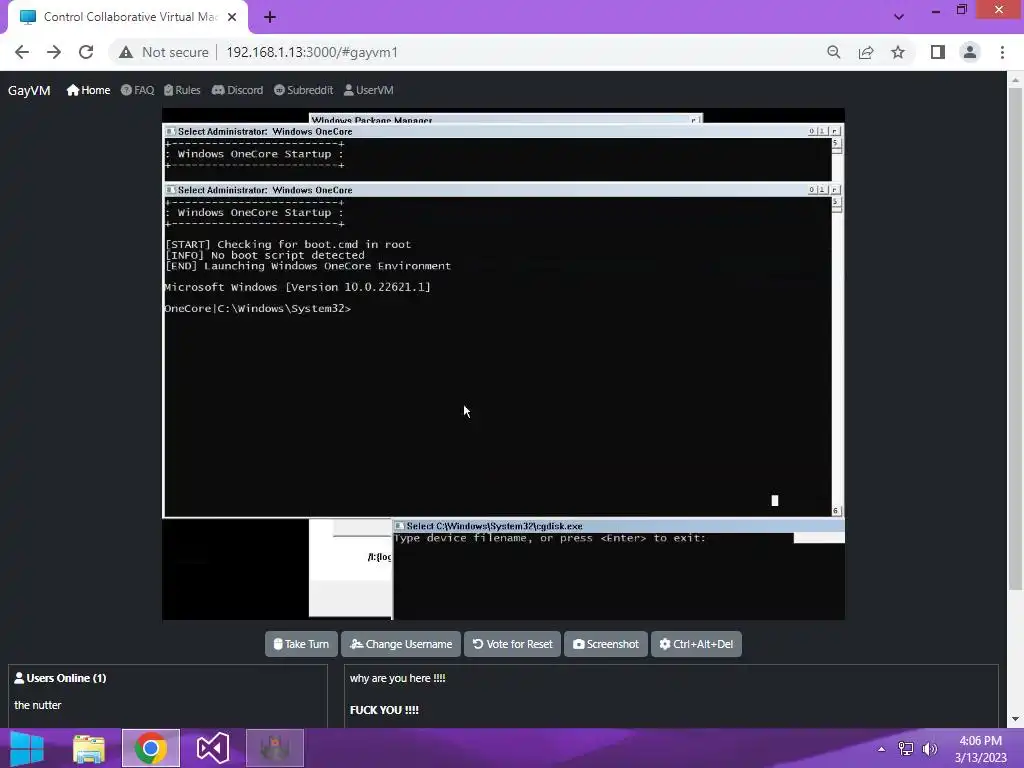This screenshot has height=768, width=1024.
Task: Click the page vertical scrollbar
Action: pyautogui.click(x=1014, y=340)
